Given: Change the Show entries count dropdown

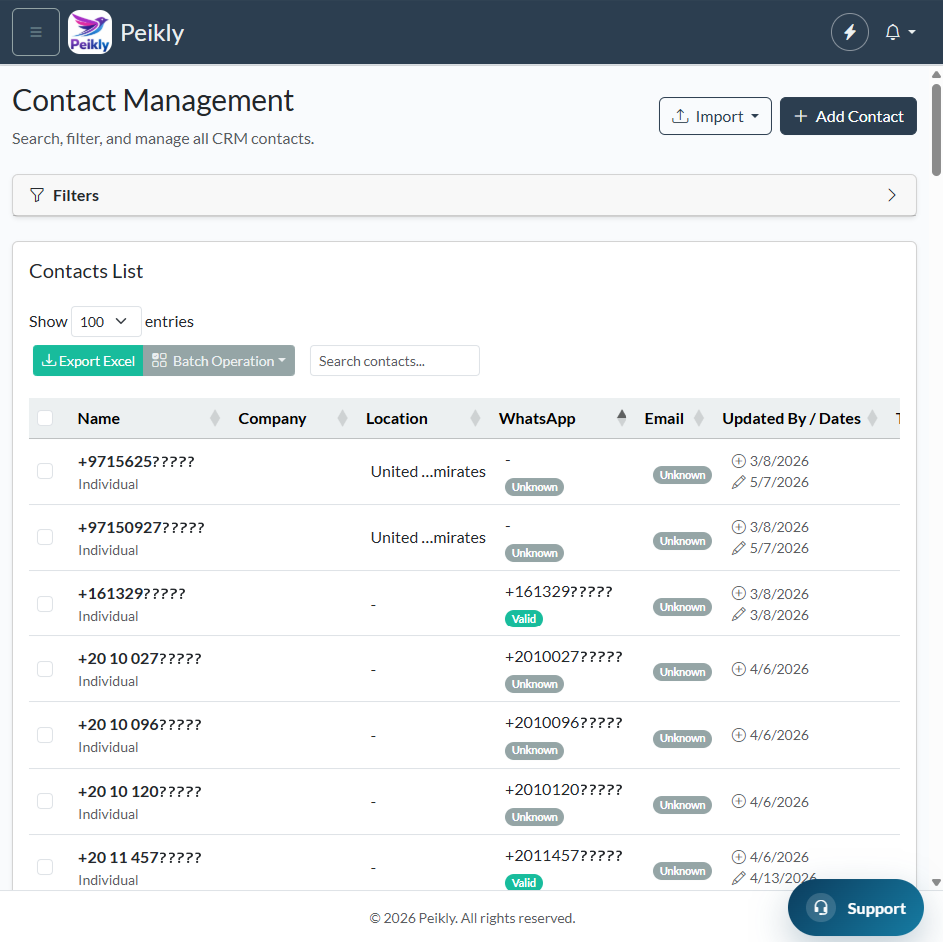Looking at the screenshot, I should click(x=106, y=321).
